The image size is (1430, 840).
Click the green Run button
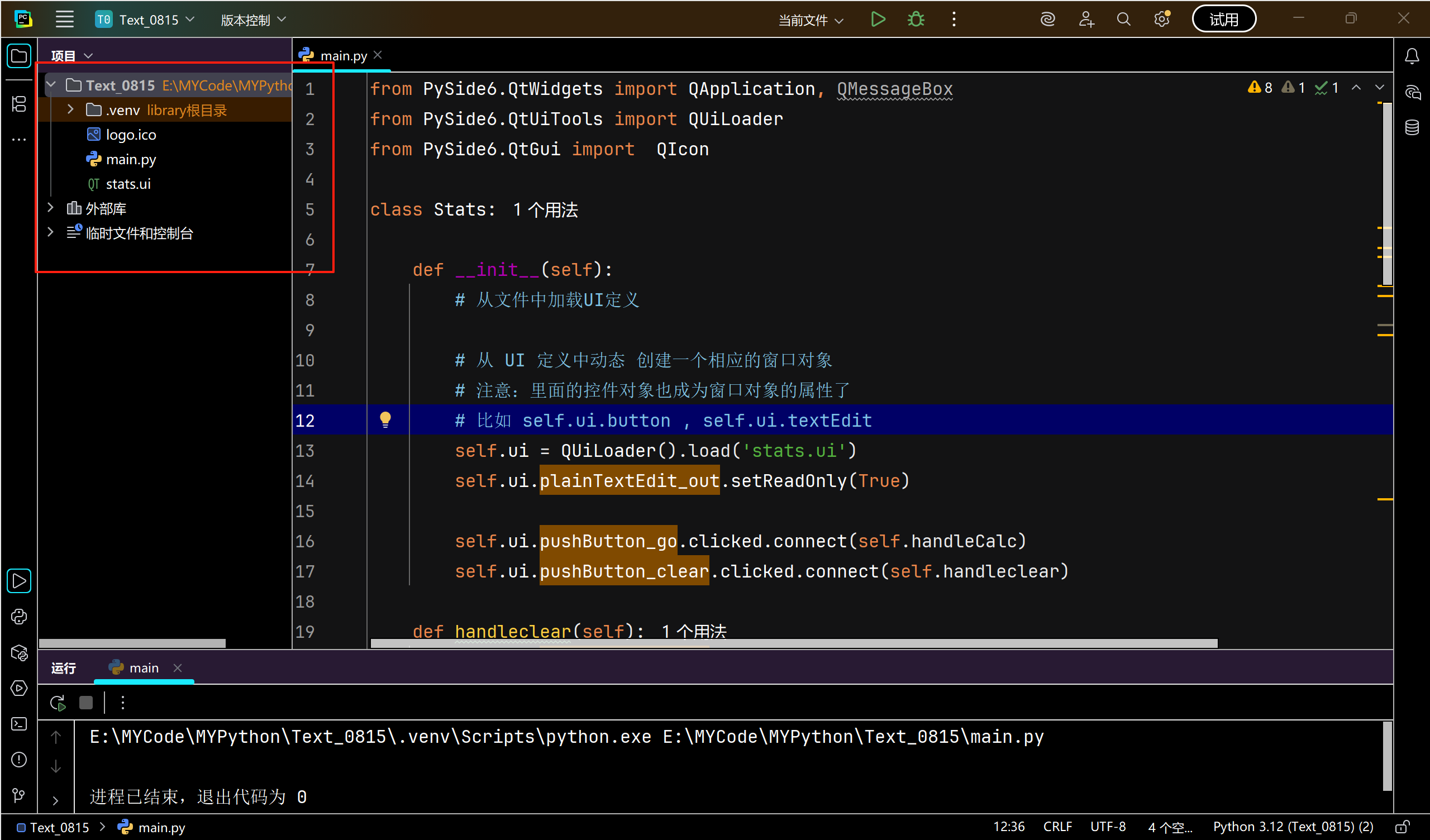[x=878, y=20]
